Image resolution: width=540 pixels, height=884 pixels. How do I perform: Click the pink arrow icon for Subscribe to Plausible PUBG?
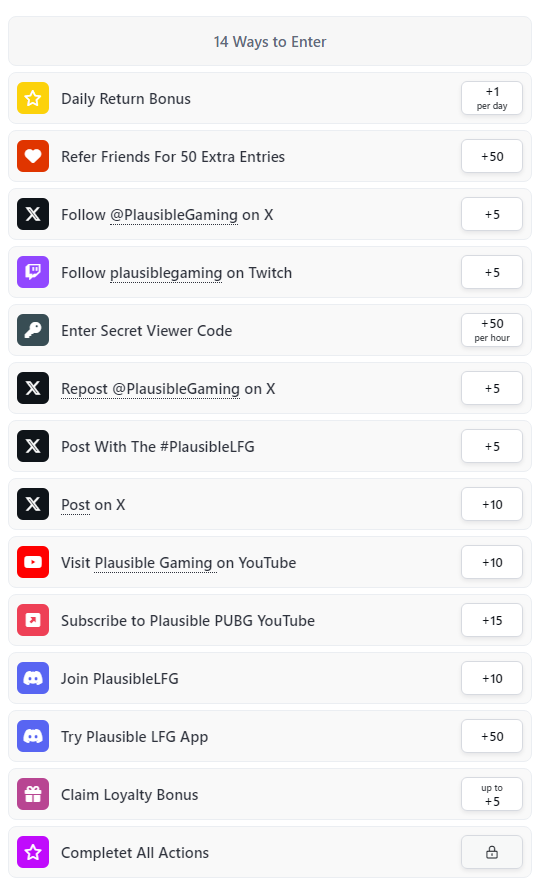click(x=33, y=620)
